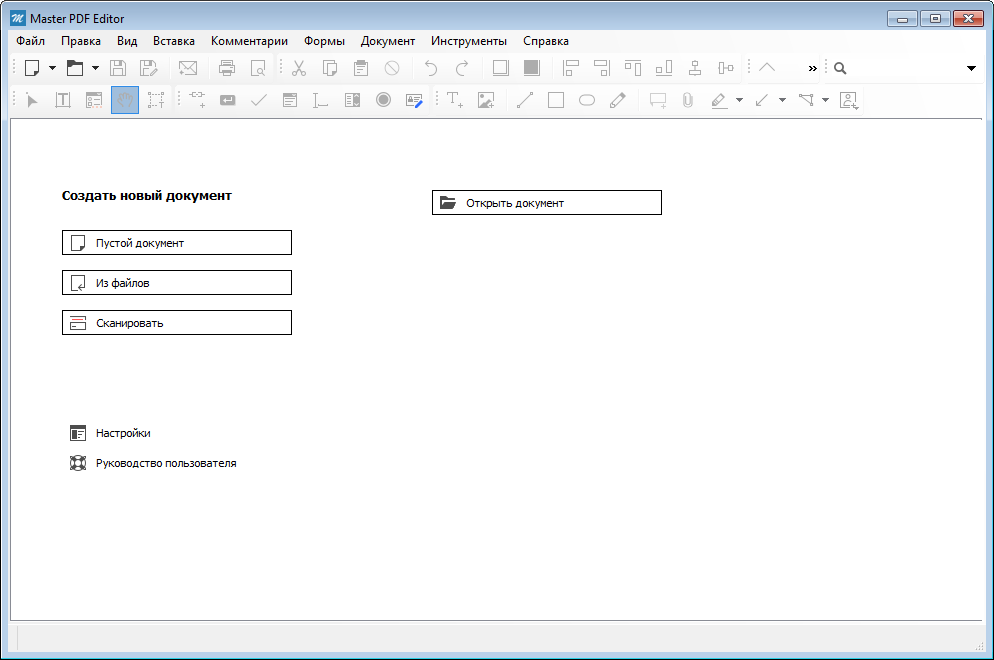
Task: Click the add sticky note comment icon
Action: [658, 100]
